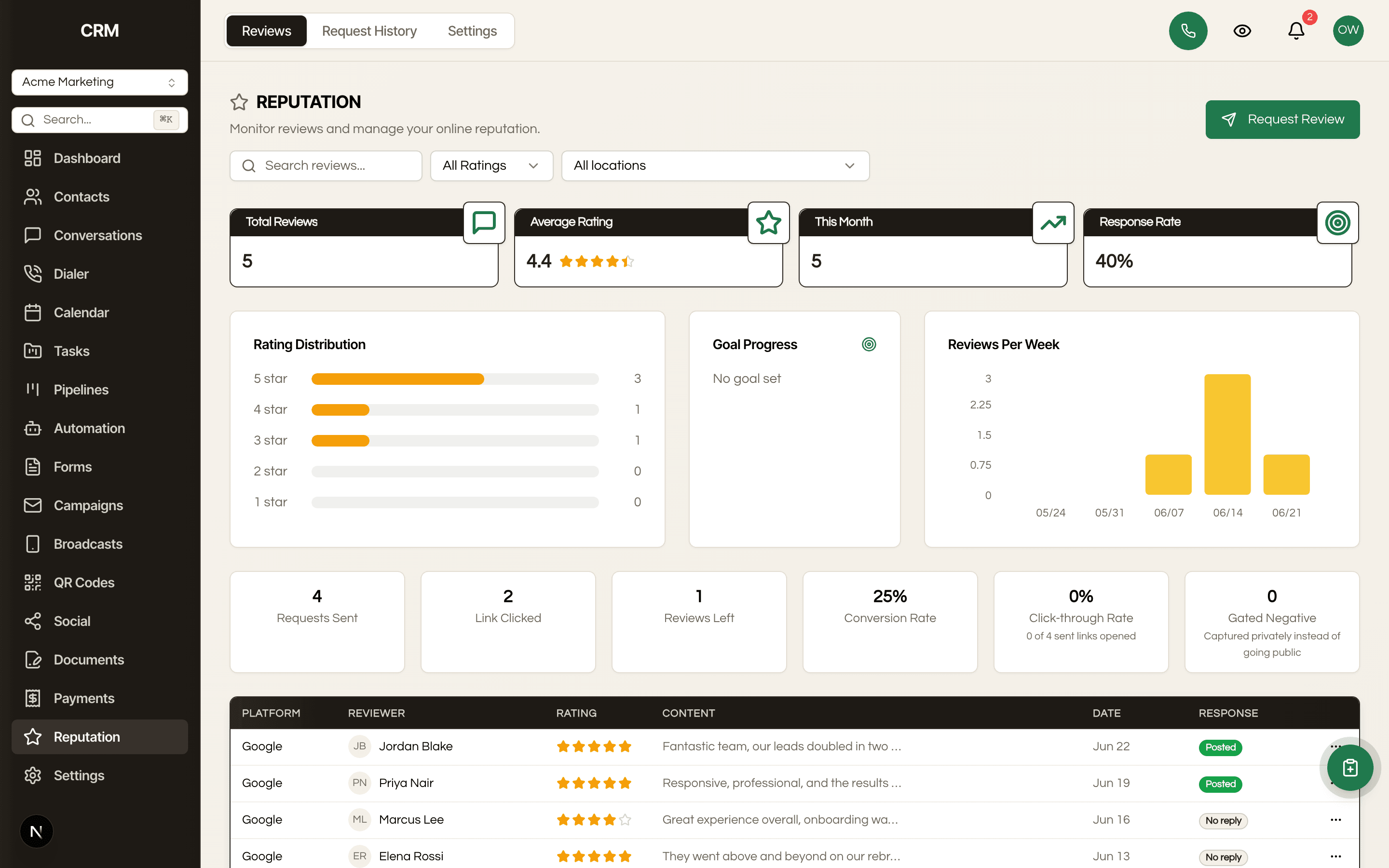The image size is (1389, 868).
Task: Open Broadcasts in the sidebar
Action: [x=99, y=543]
